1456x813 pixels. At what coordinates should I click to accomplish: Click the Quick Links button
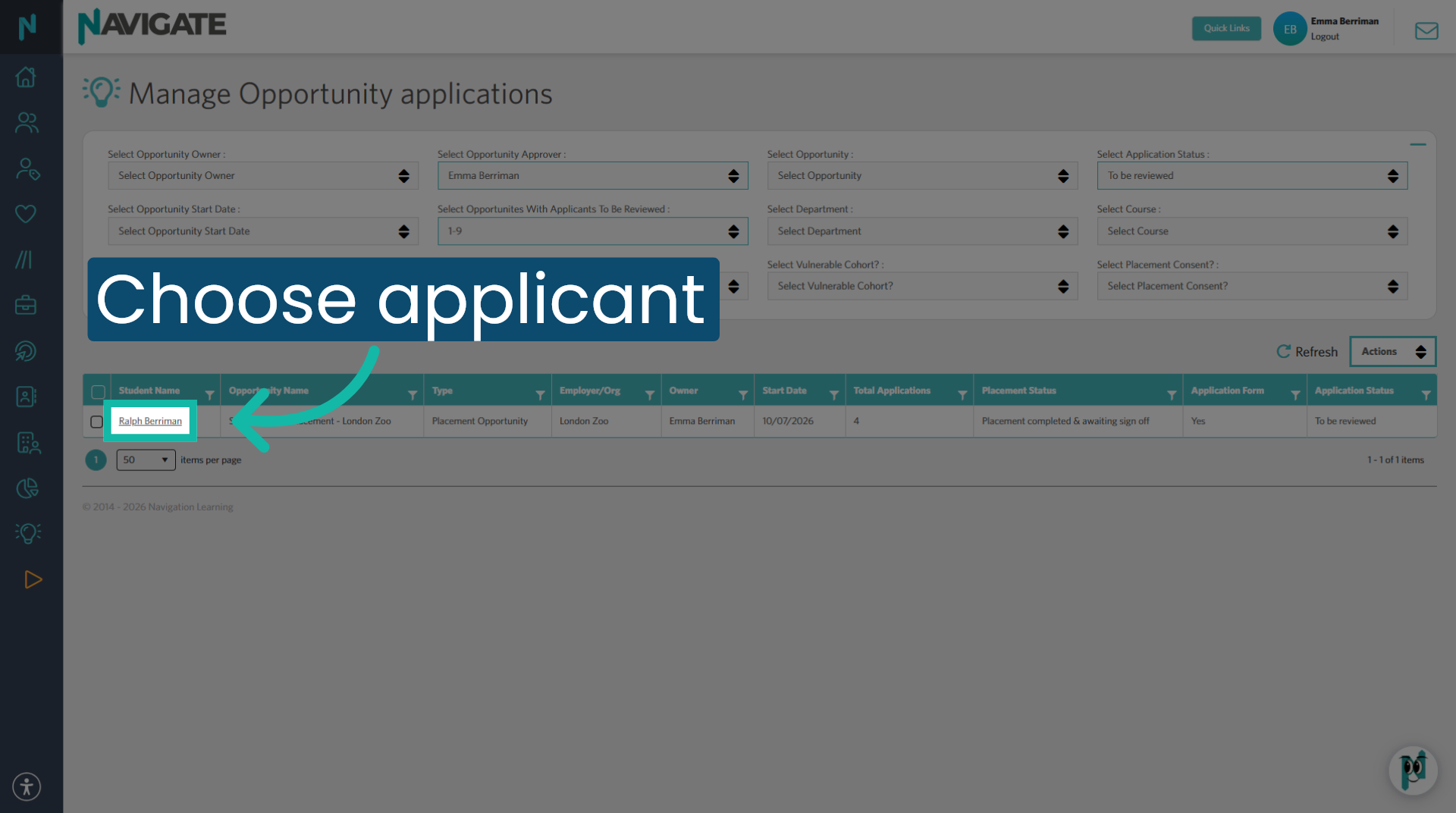point(1226,29)
